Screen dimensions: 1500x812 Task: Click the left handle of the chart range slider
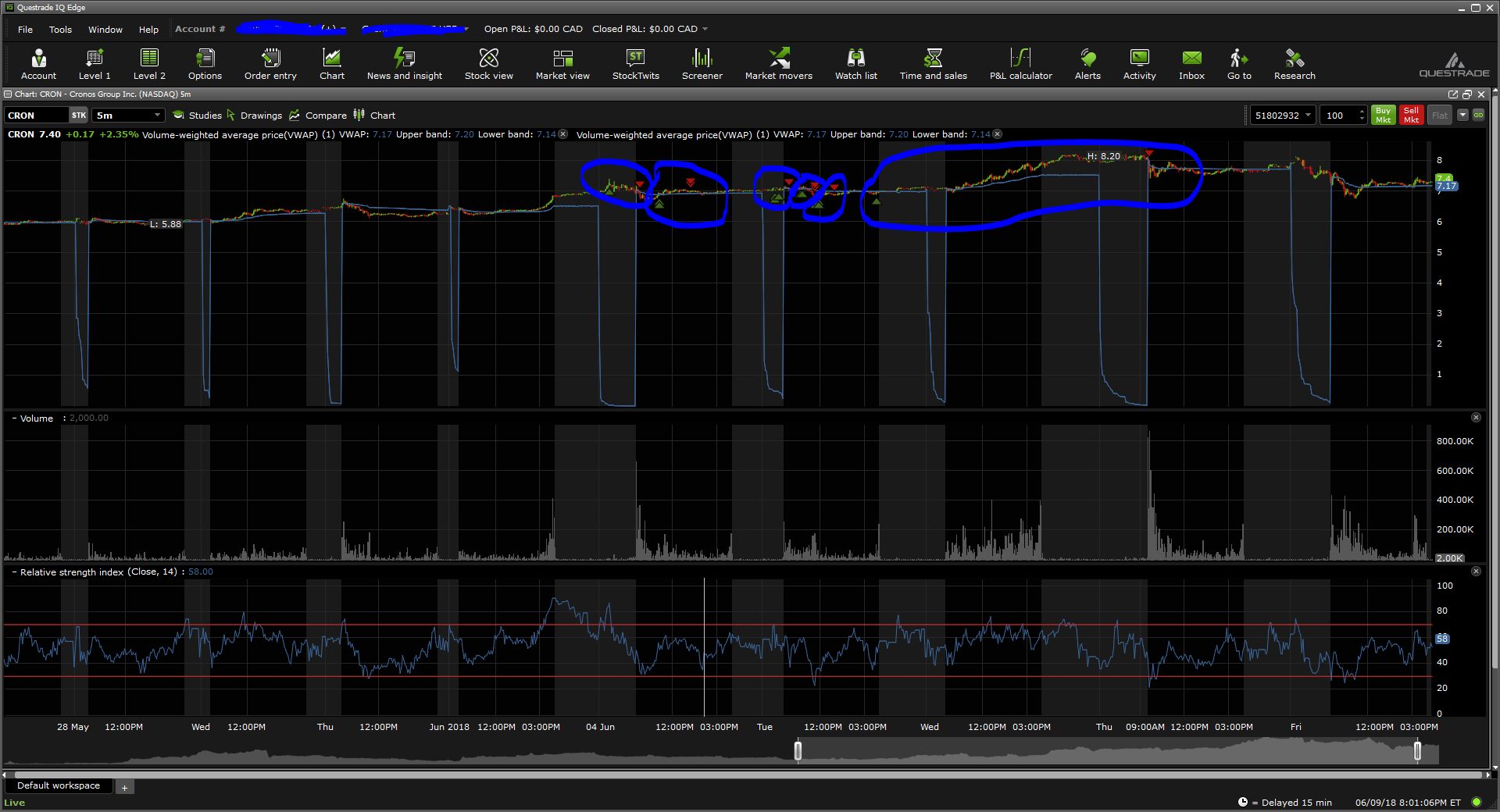pos(798,751)
